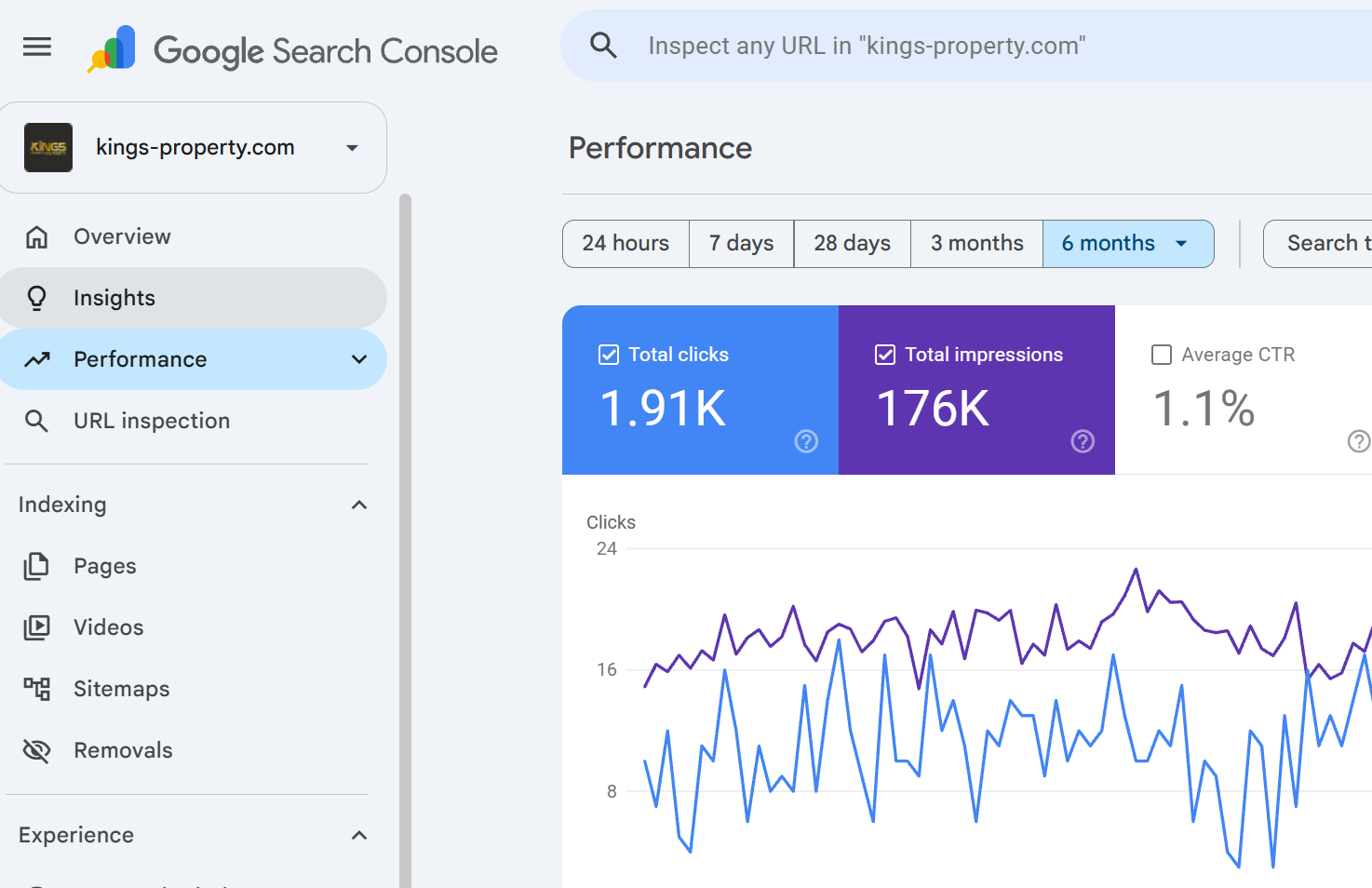The height and width of the screenshot is (888, 1372).
Task: Click the Performance page heading
Action: click(x=661, y=148)
